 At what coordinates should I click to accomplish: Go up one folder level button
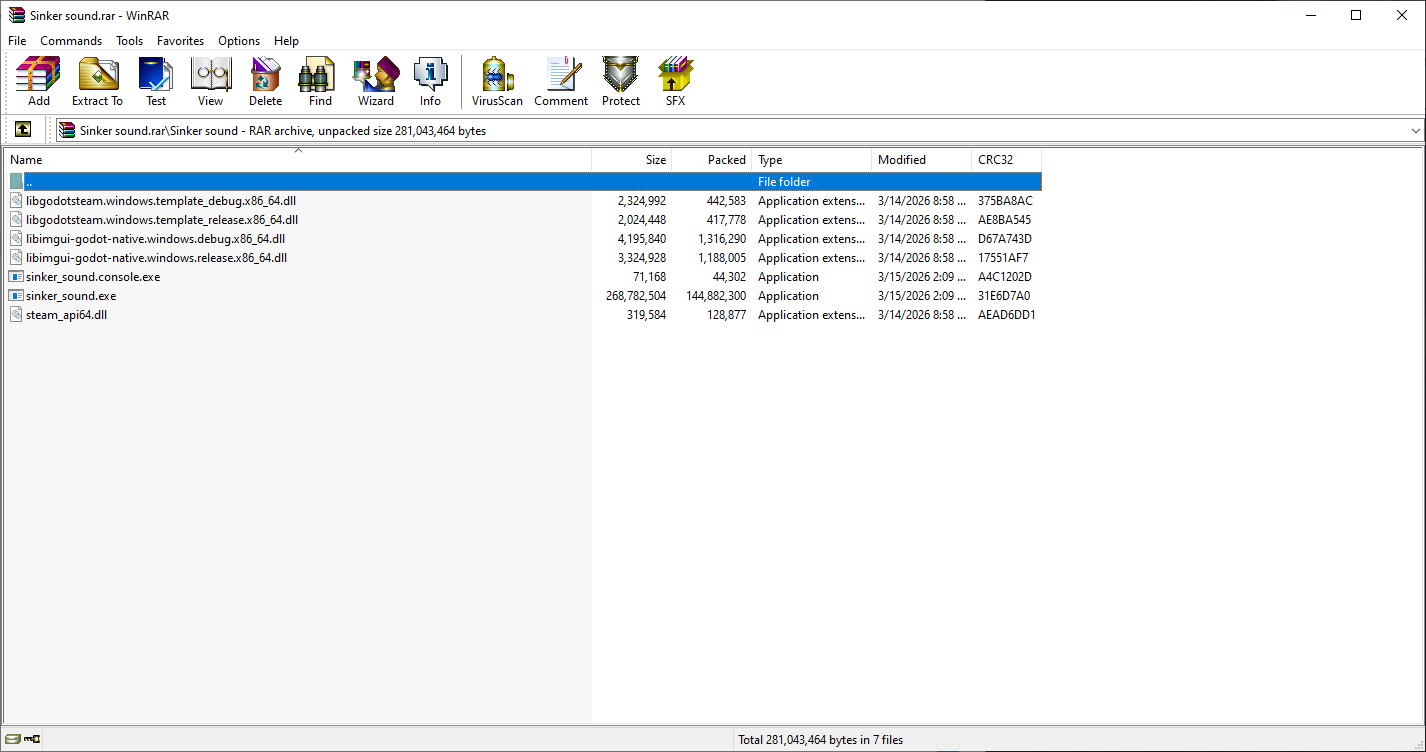tap(22, 130)
